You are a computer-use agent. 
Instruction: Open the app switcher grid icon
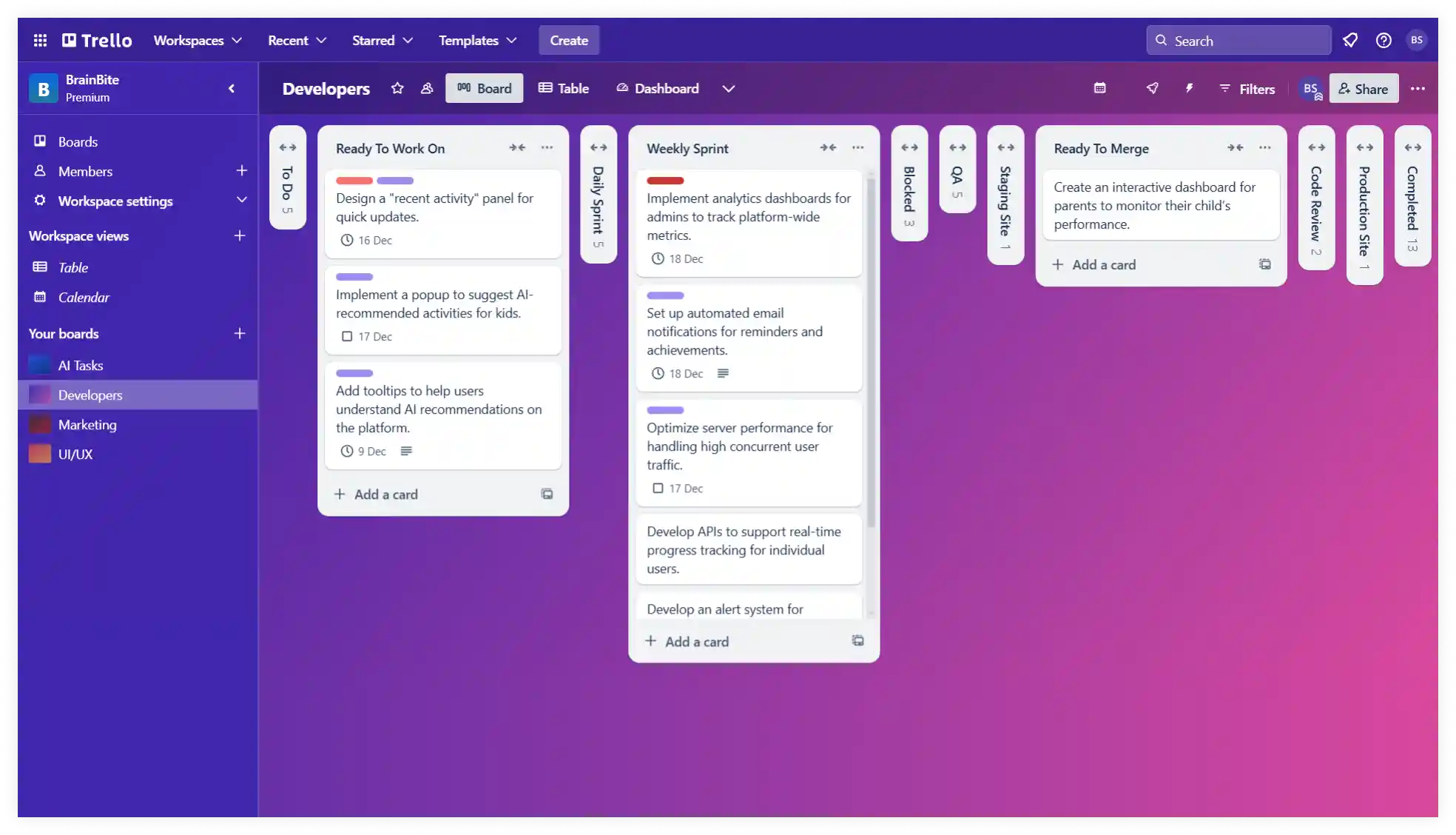click(40, 40)
